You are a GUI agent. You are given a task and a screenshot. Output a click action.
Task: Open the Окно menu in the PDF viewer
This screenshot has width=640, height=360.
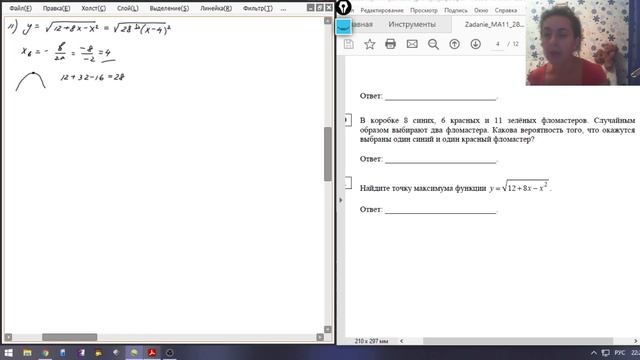481,10
